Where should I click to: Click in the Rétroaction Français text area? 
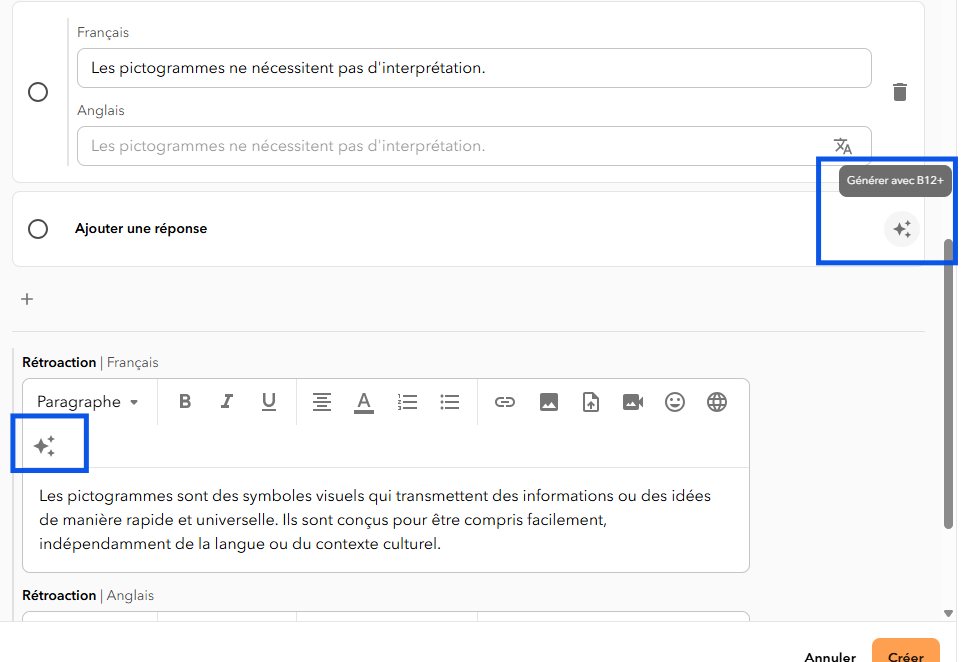386,520
